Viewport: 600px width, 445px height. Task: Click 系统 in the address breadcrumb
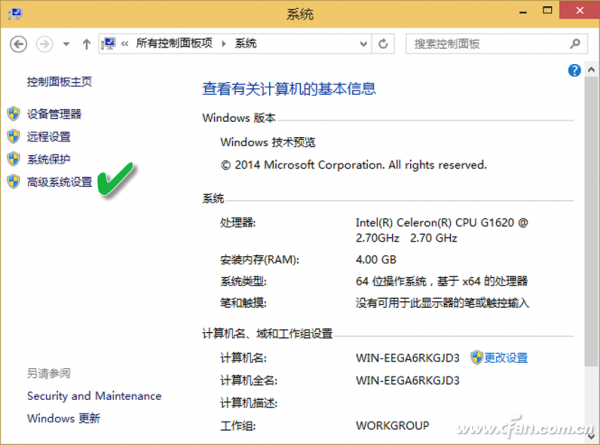pos(246,43)
